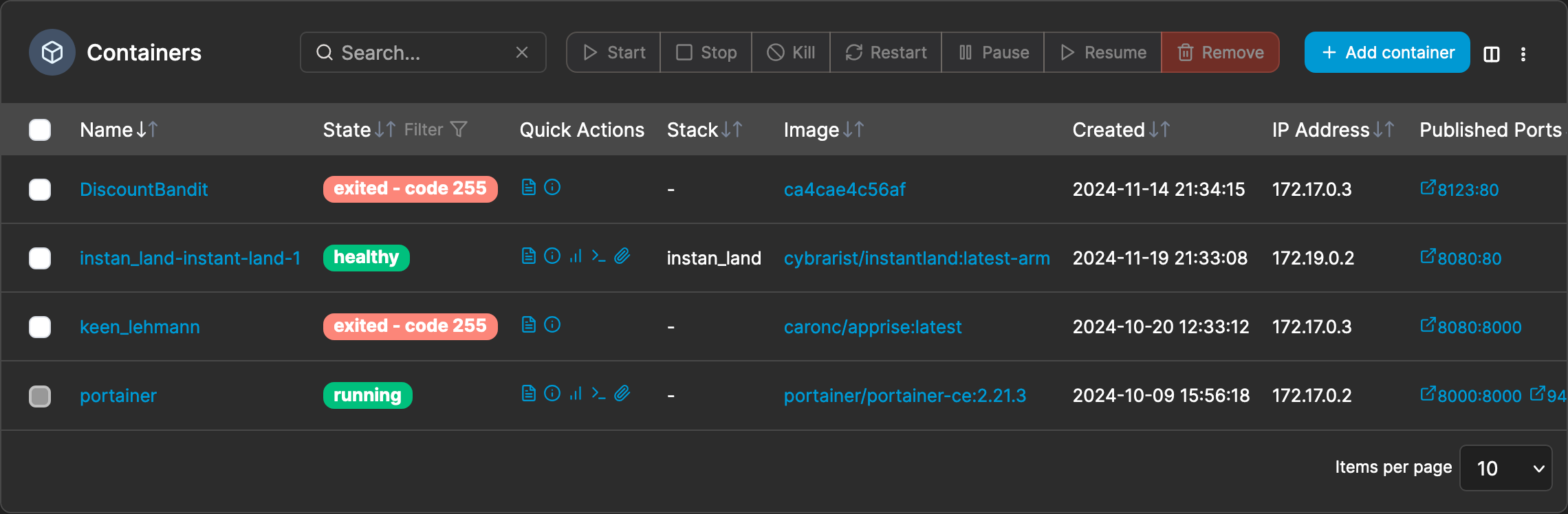Open exec console icon for instan_land-instant-land-1
Image resolution: width=1568 pixels, height=514 pixels.
598,257
